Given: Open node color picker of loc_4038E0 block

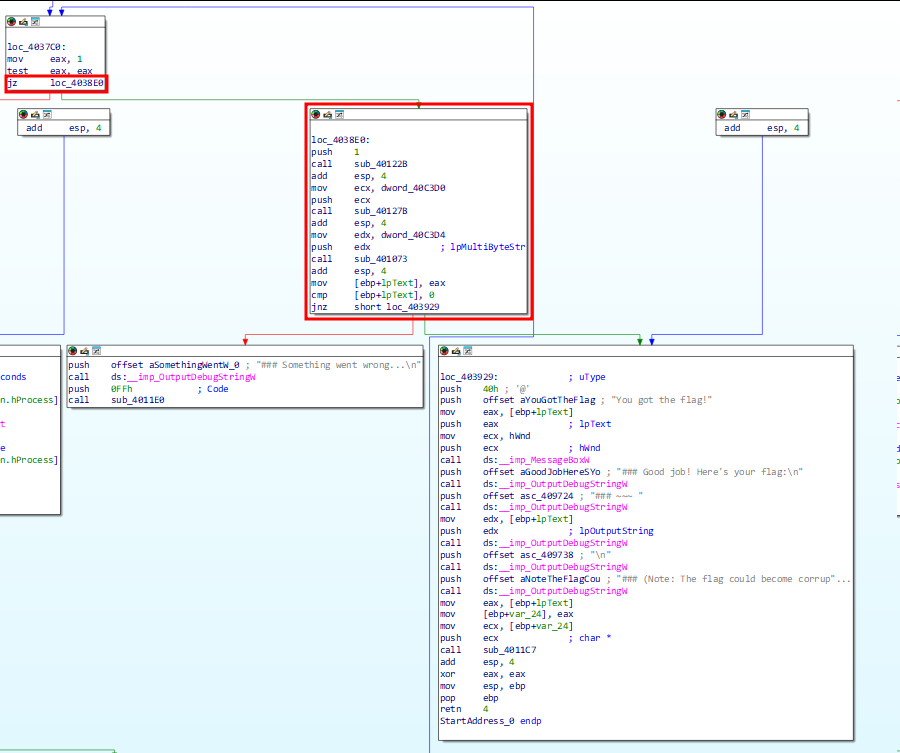Looking at the screenshot, I should (315, 115).
